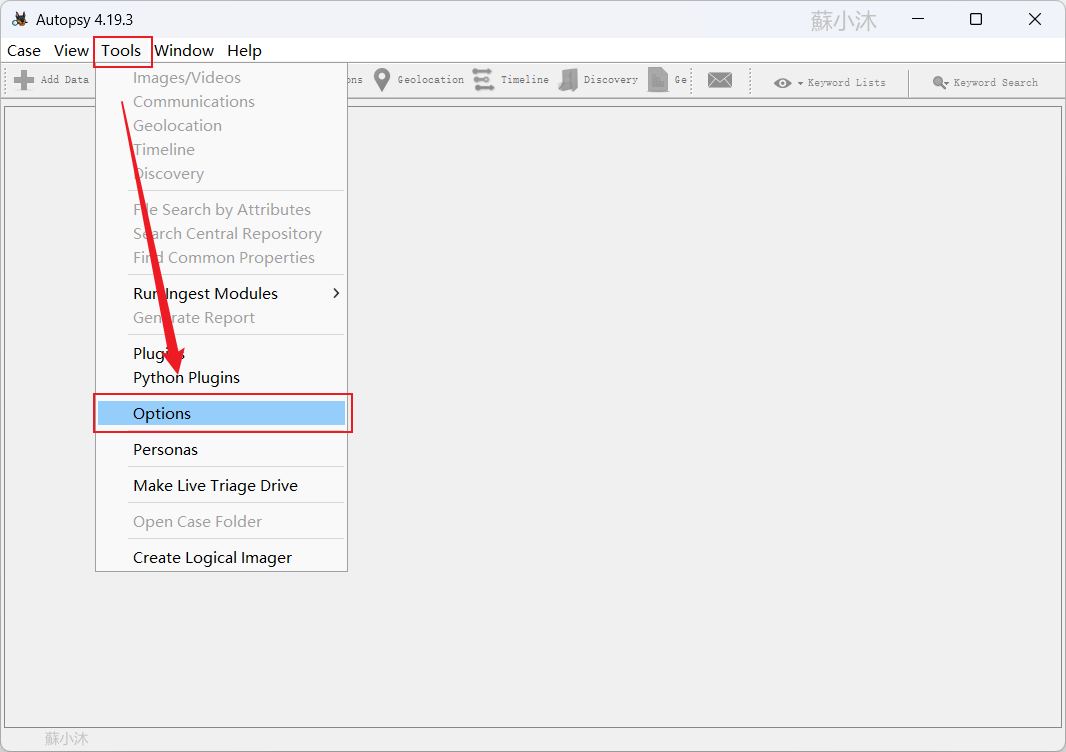Screen dimensions: 1066x752
Task: Open the Window menu
Action: (x=184, y=50)
